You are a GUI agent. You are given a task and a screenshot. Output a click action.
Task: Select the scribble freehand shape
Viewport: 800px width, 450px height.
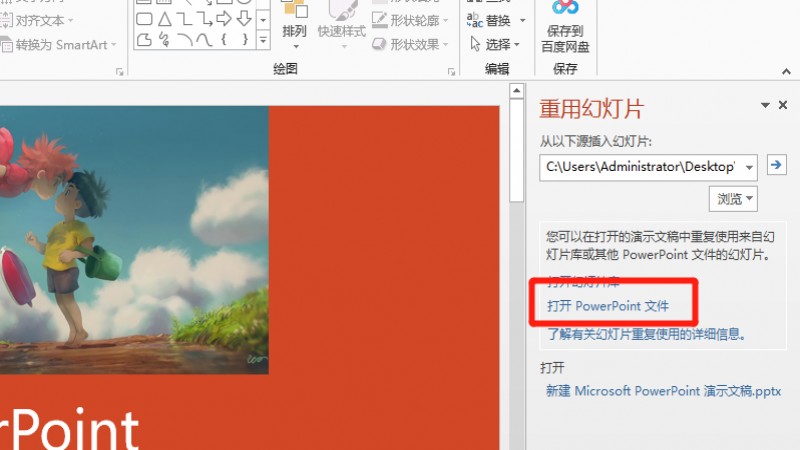click(164, 40)
